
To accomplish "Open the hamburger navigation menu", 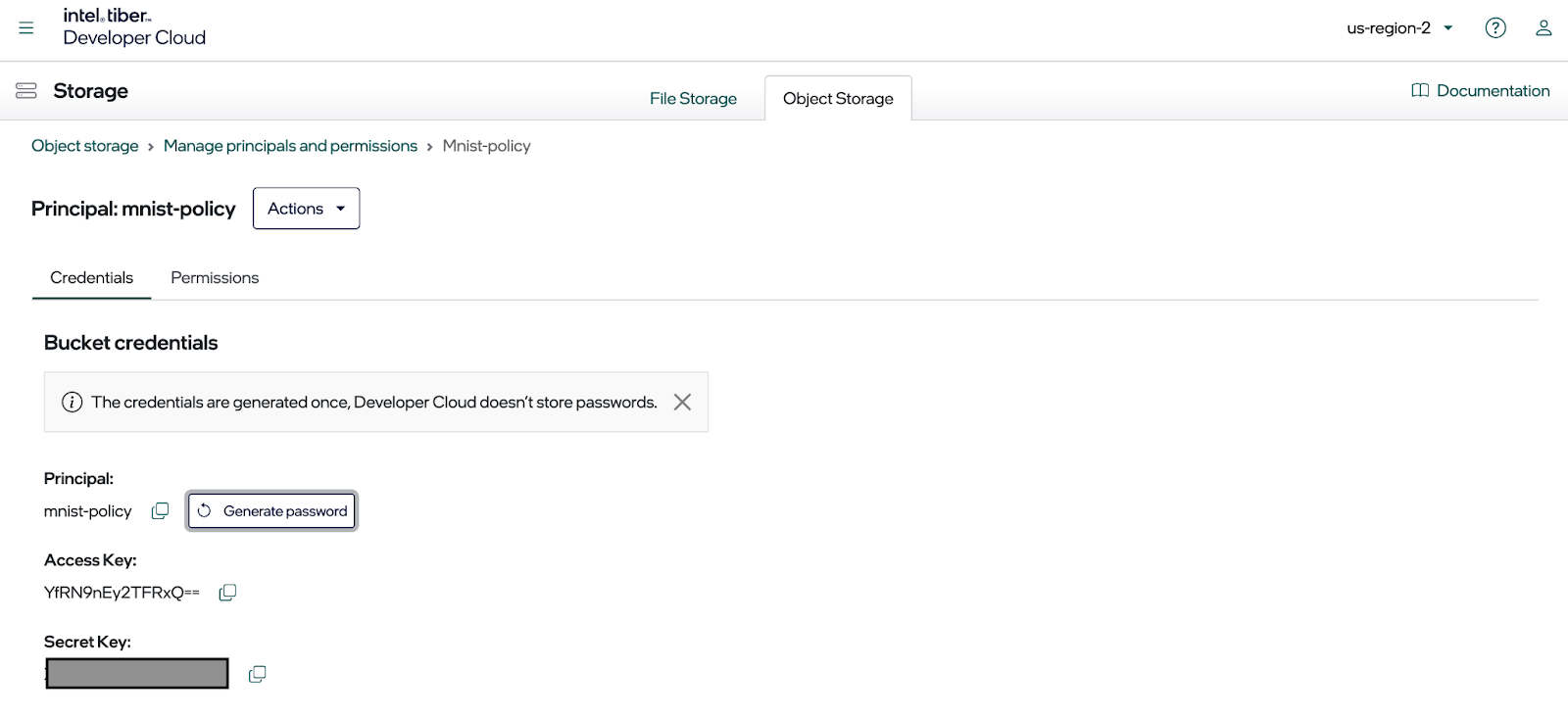I will 26,28.
